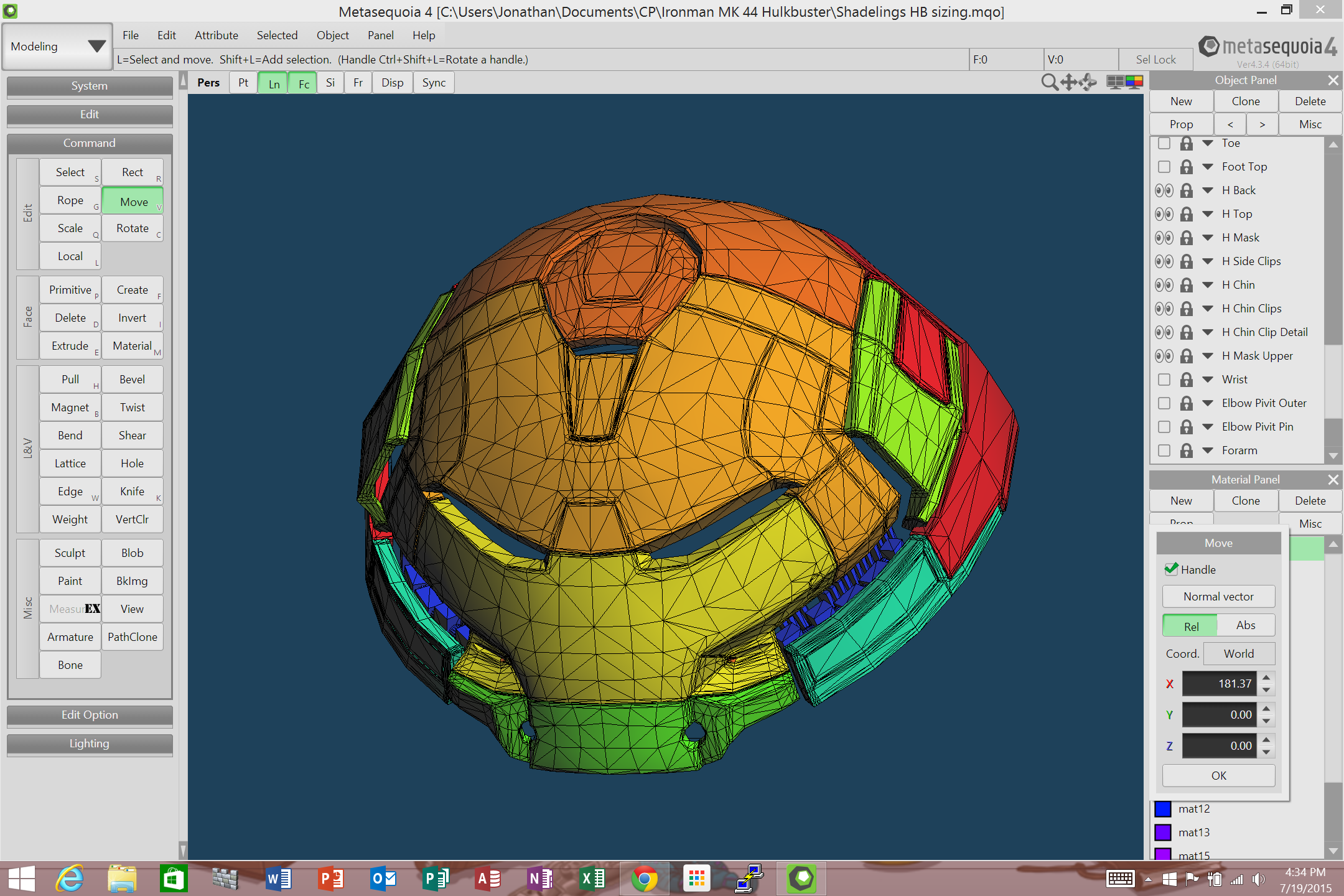Click the pan view arrows icon
This screenshot has width=1344, height=896.
[1069, 82]
